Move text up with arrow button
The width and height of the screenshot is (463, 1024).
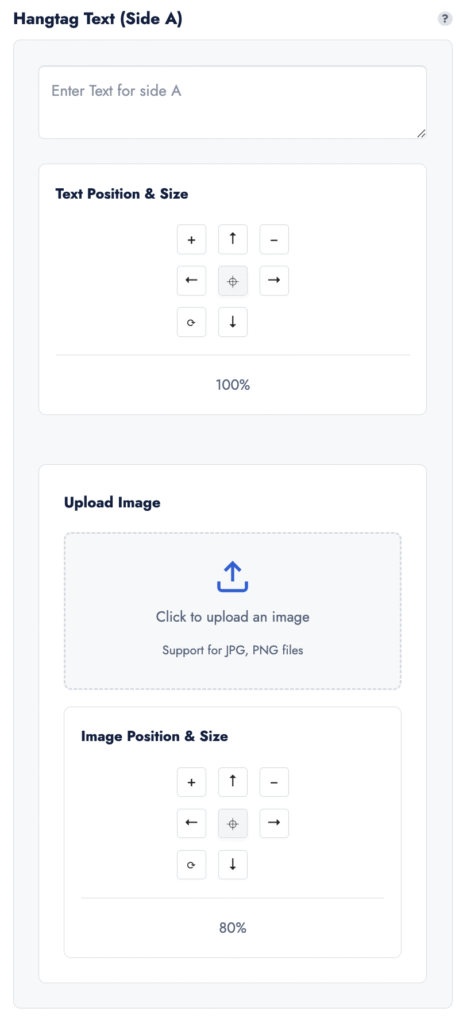coord(232,239)
